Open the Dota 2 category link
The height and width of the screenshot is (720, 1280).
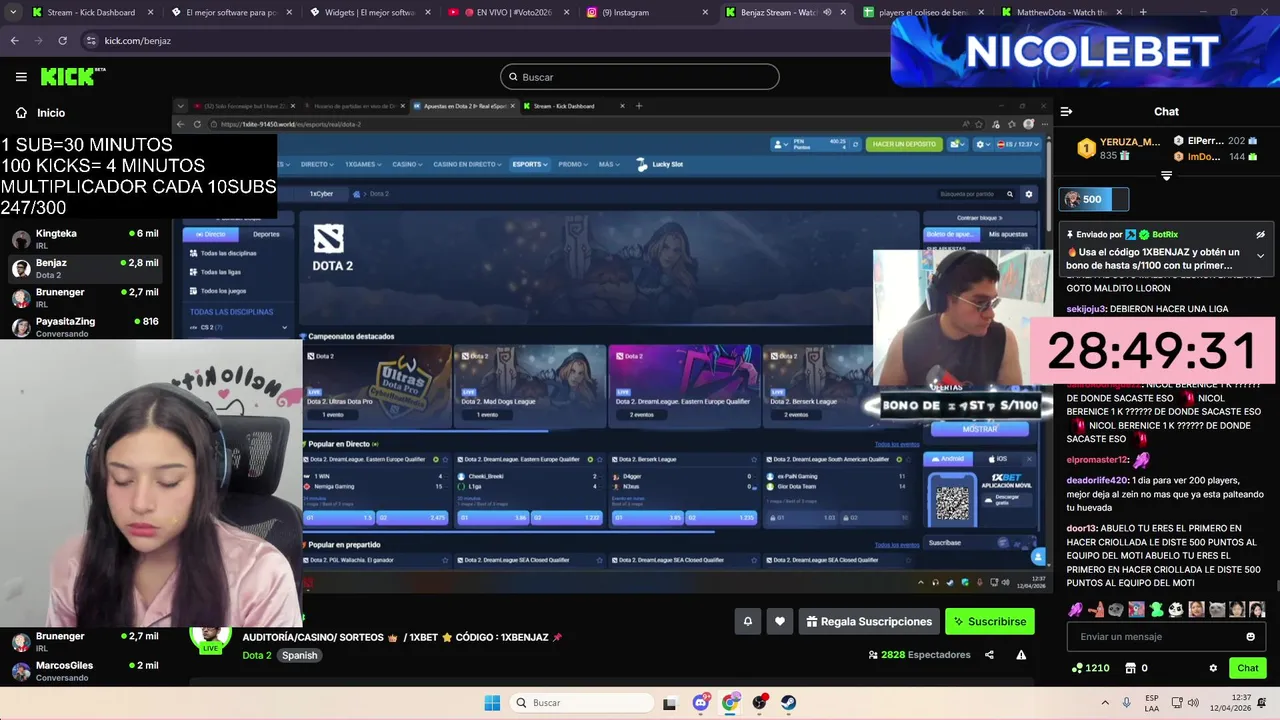tap(256, 655)
